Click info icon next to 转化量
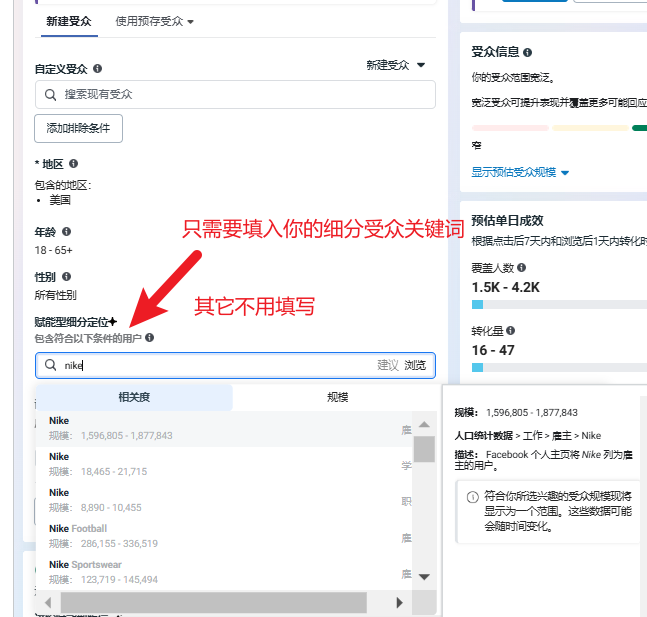The width and height of the screenshot is (647, 617). (x=511, y=331)
